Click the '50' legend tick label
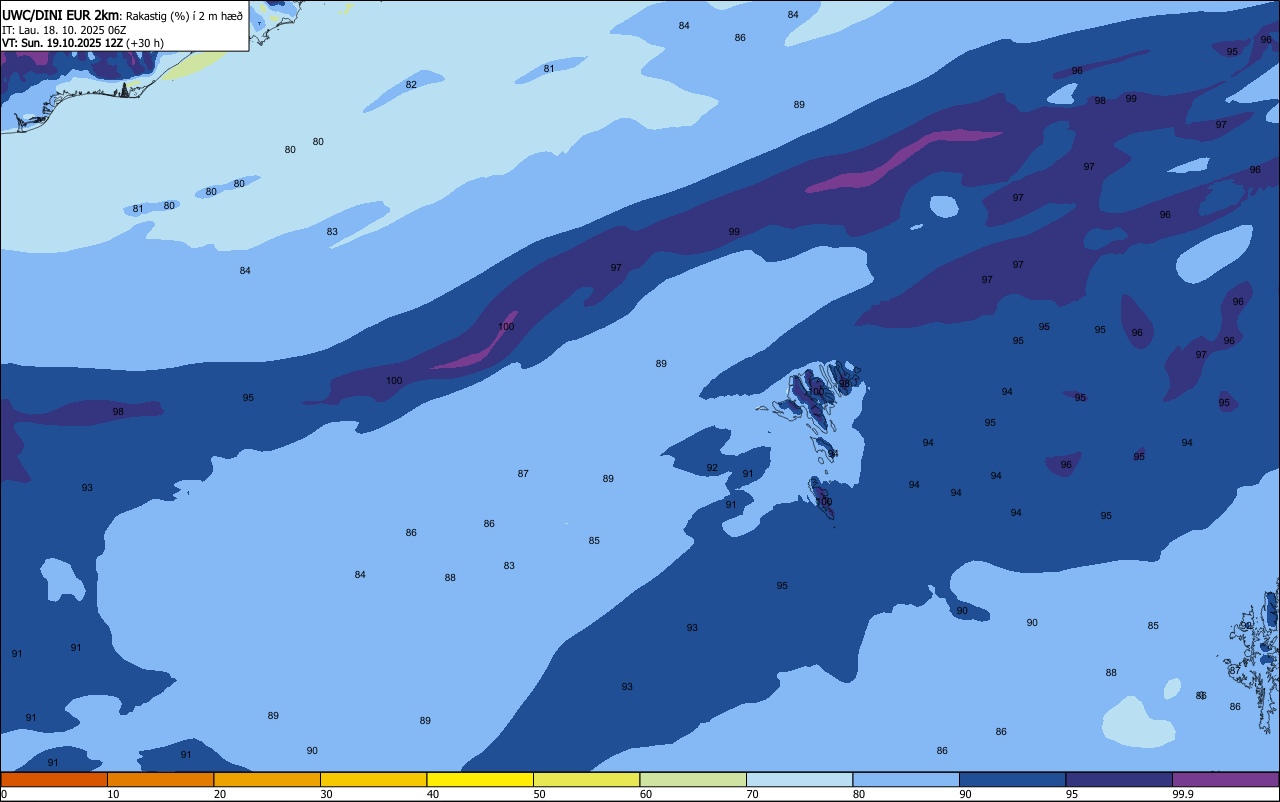The width and height of the screenshot is (1280, 802). tap(539, 794)
